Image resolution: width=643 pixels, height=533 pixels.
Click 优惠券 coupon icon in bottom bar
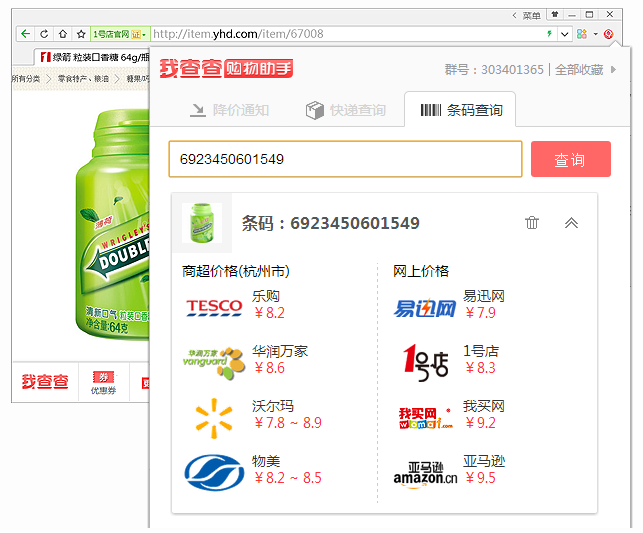(103, 382)
